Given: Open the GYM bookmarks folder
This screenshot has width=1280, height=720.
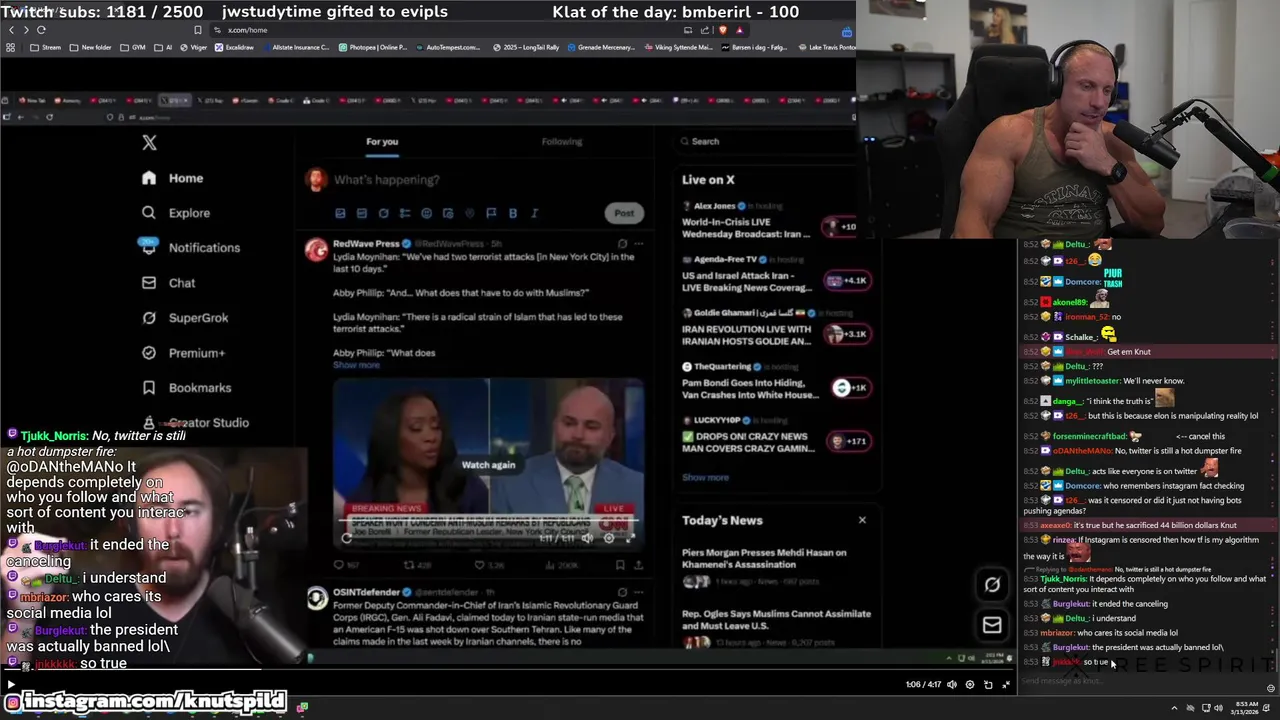Looking at the screenshot, I should pyautogui.click(x=133, y=47).
